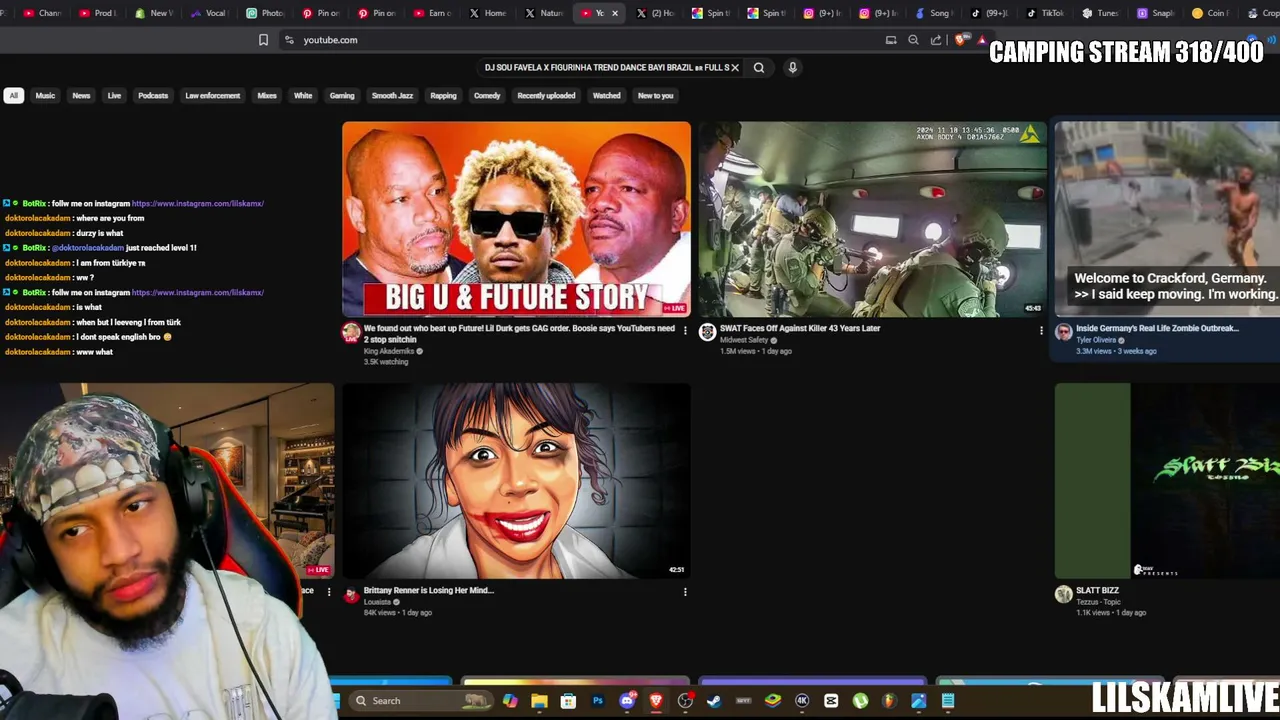Open File Explorer from the taskbar
1280x720 pixels.
(539, 701)
